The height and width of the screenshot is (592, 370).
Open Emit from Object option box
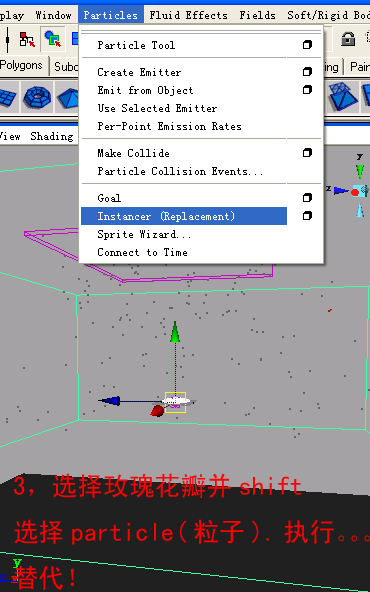(x=307, y=90)
